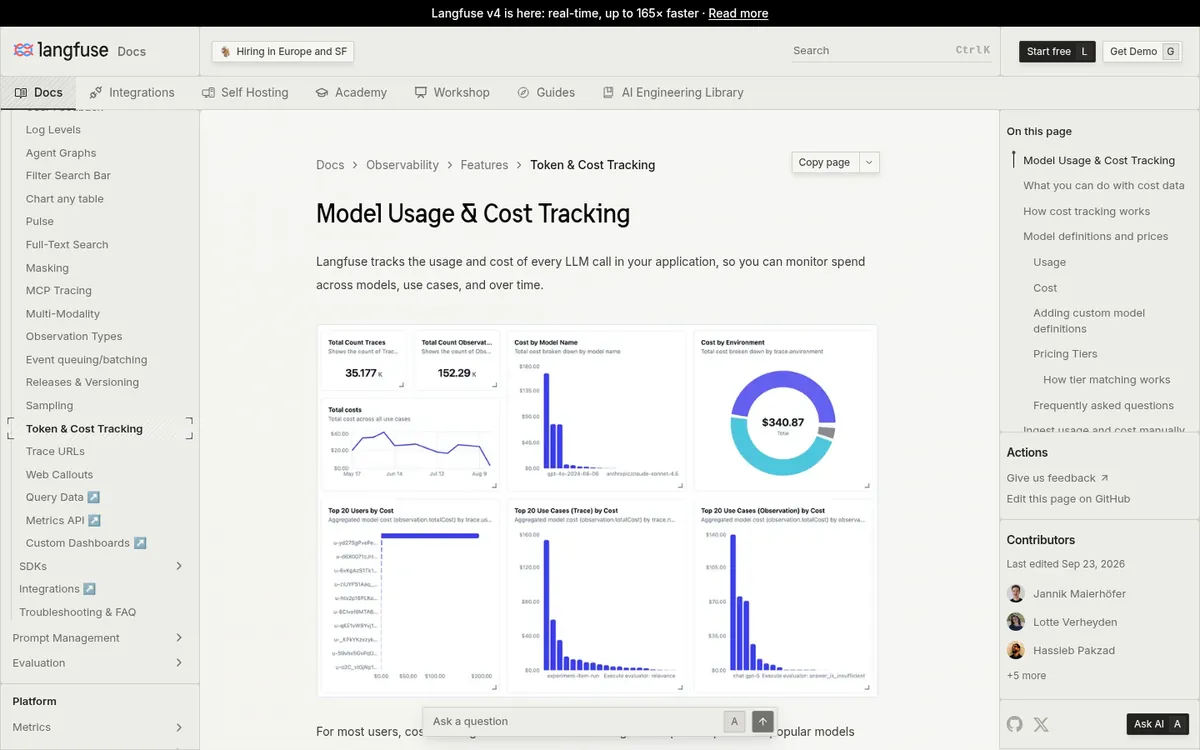Open Filter Search Bar in sidebar
This screenshot has width=1200, height=750.
point(68,176)
